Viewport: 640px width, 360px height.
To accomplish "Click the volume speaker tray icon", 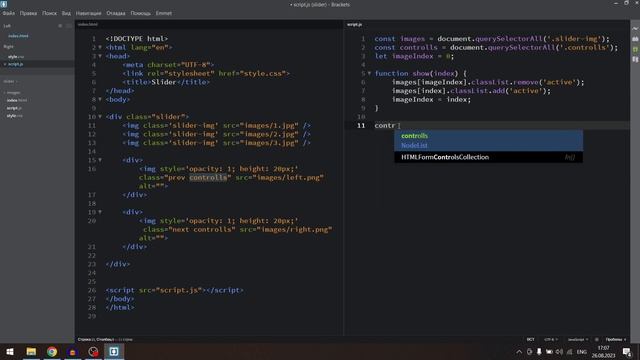I will click(559, 351).
